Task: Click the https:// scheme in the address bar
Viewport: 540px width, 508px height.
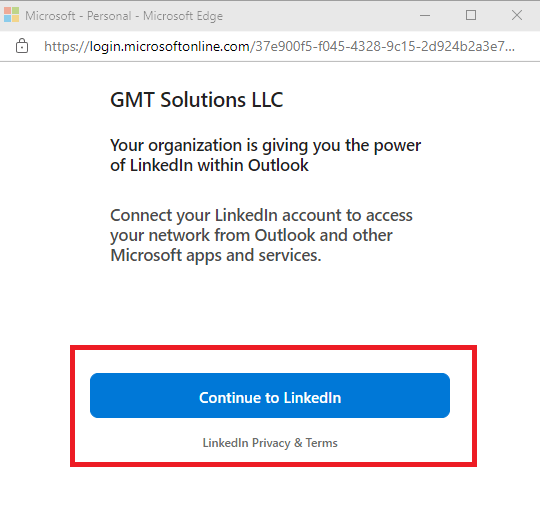Action: (x=66, y=46)
